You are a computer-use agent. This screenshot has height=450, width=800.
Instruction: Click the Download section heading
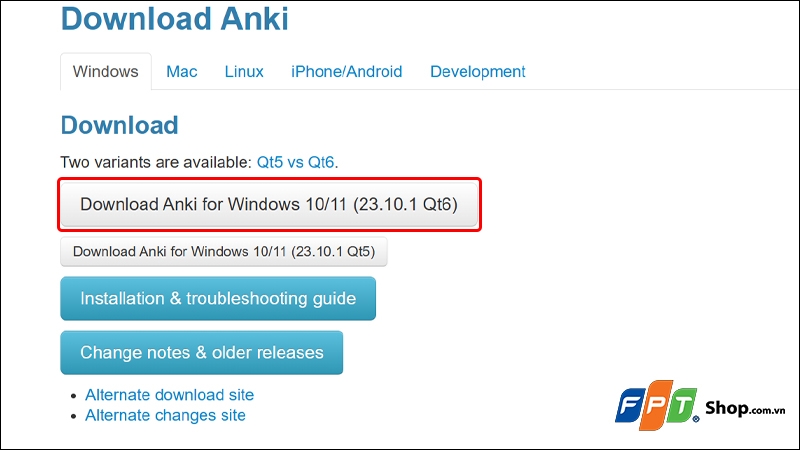click(119, 125)
